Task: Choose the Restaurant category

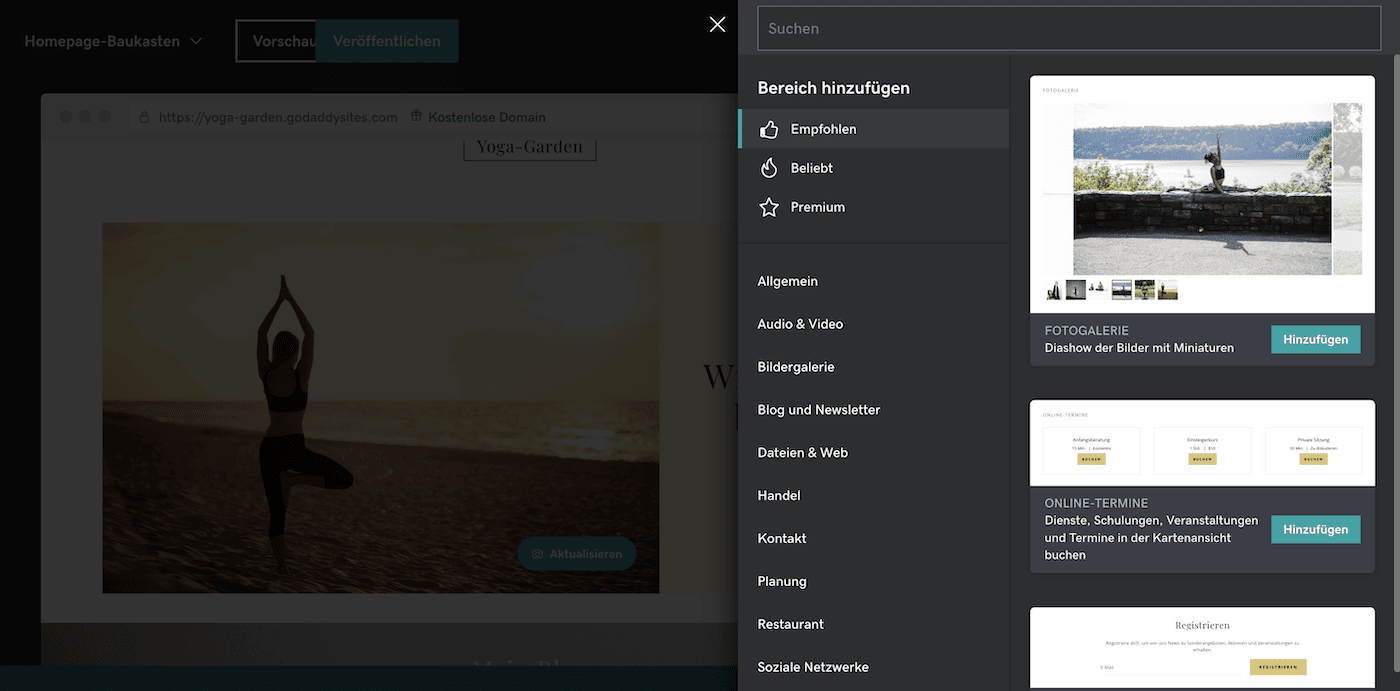Action: (791, 624)
